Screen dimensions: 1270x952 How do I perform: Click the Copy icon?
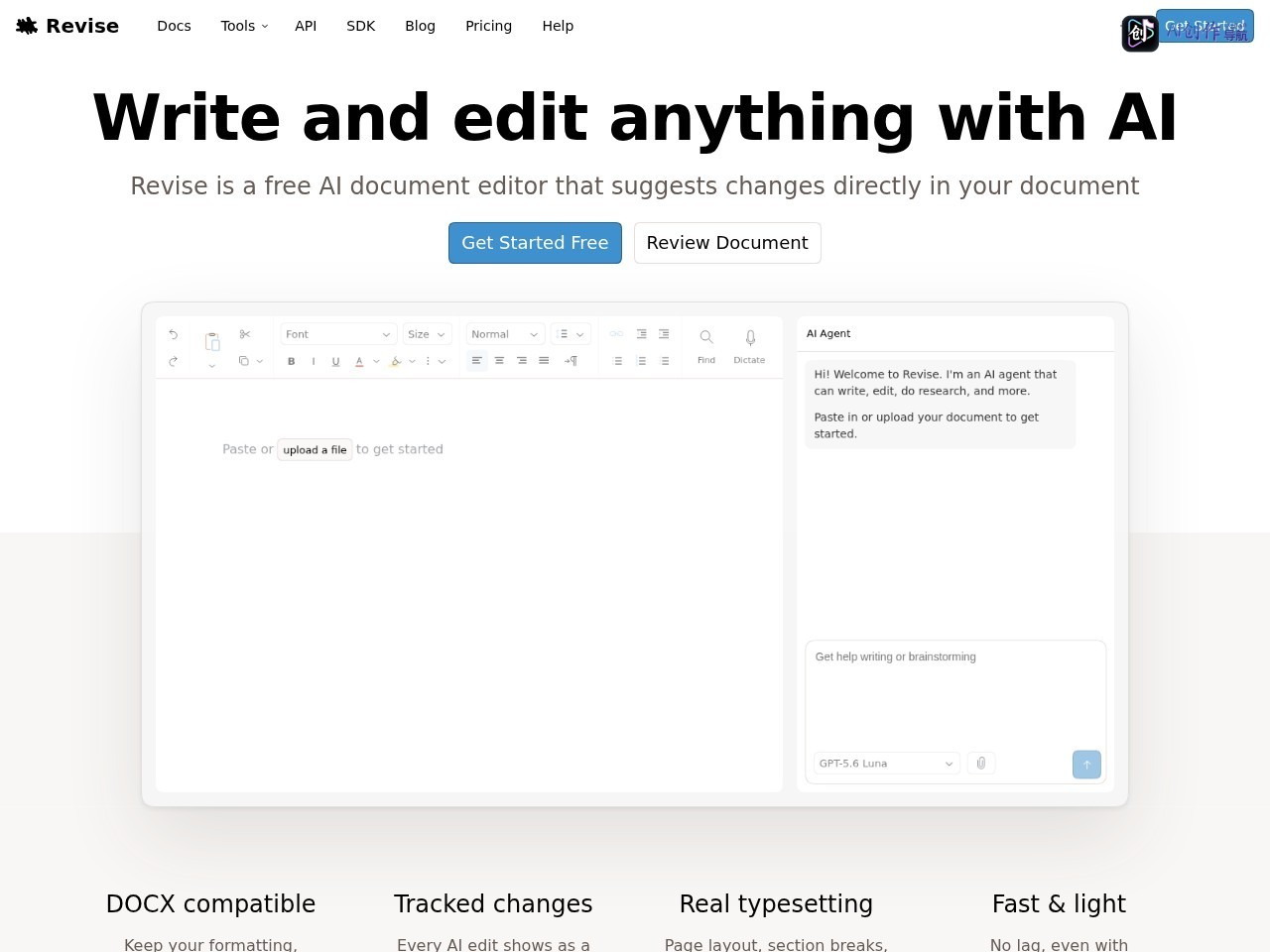243,361
